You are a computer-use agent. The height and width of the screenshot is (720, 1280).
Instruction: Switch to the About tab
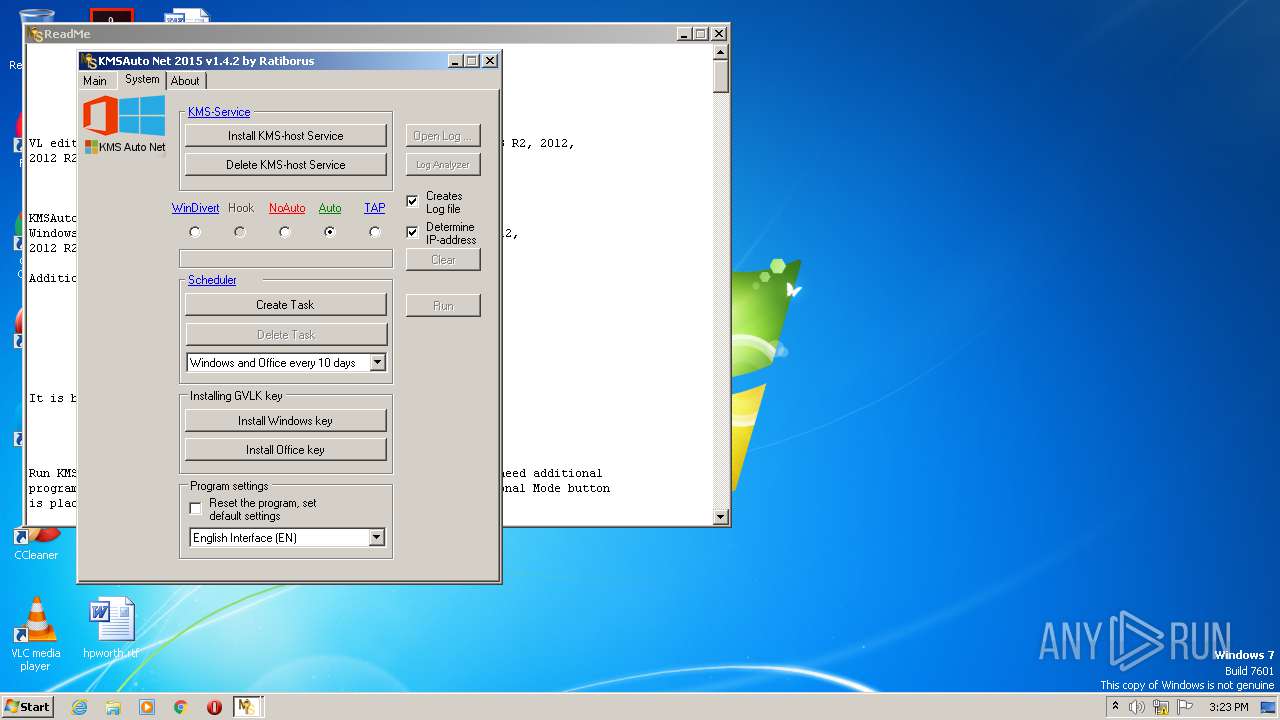[185, 81]
